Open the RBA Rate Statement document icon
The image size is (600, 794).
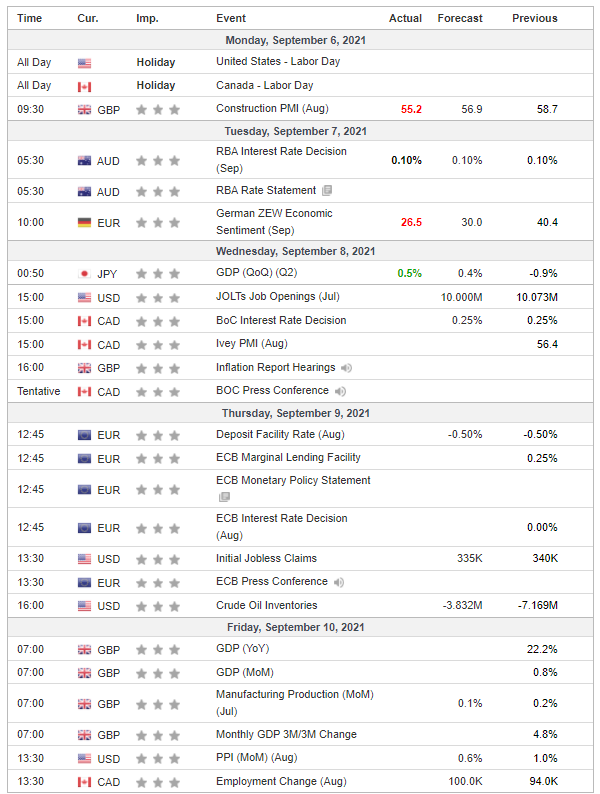(x=327, y=190)
